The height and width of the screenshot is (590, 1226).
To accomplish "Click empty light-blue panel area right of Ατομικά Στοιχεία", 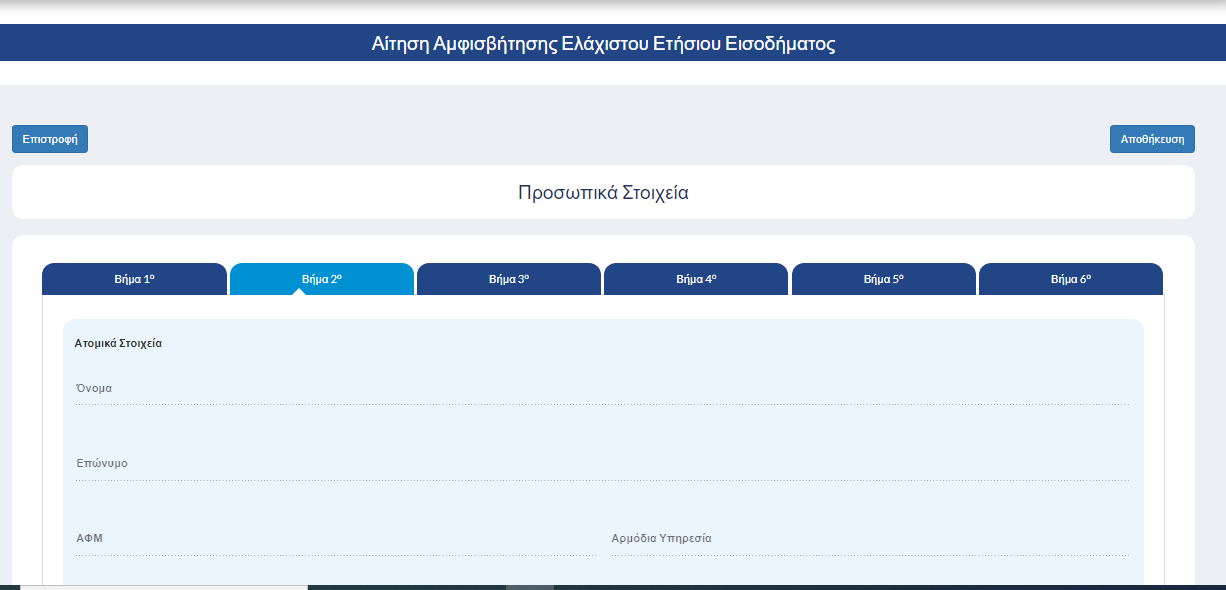I will [650, 343].
